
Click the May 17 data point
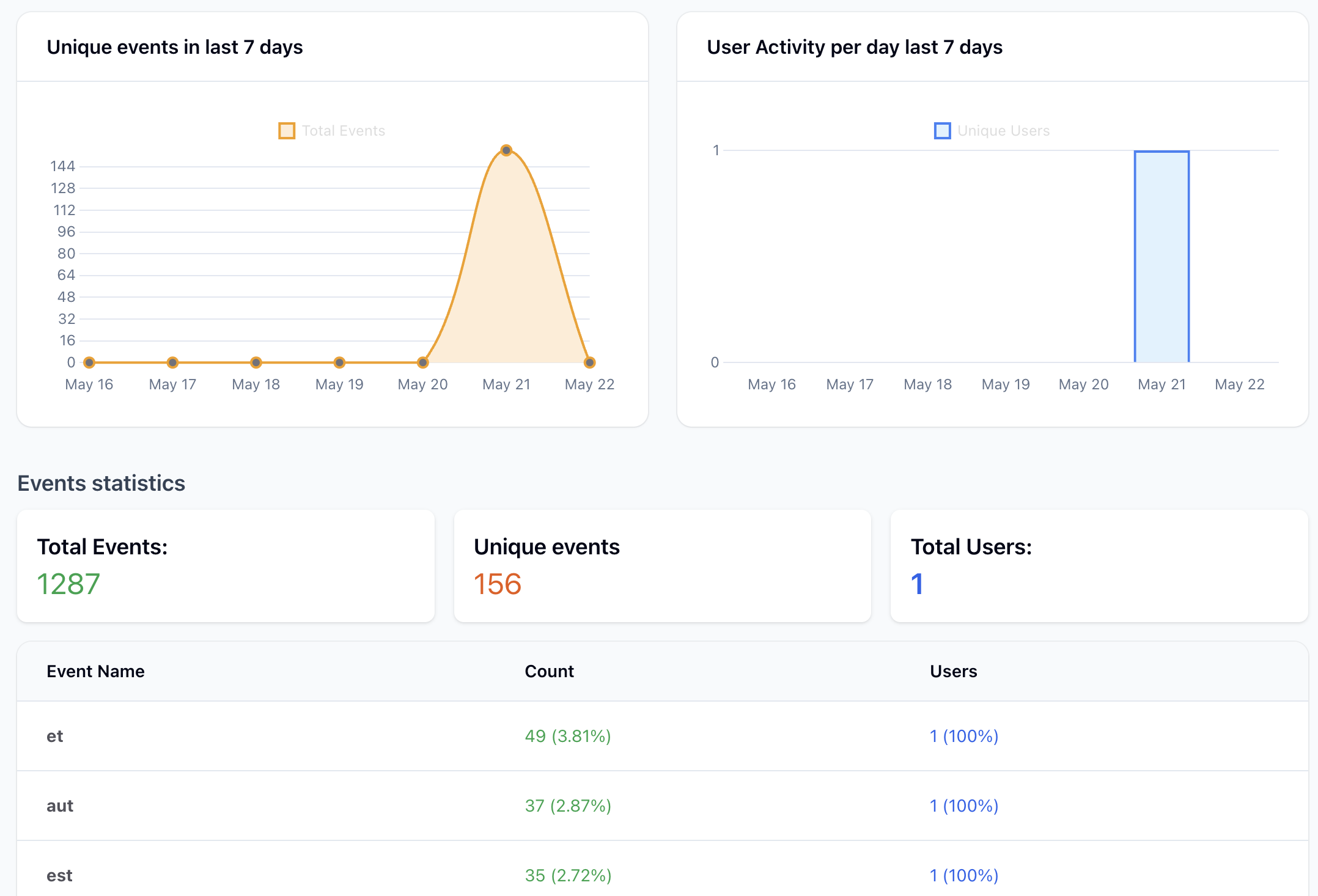173,362
